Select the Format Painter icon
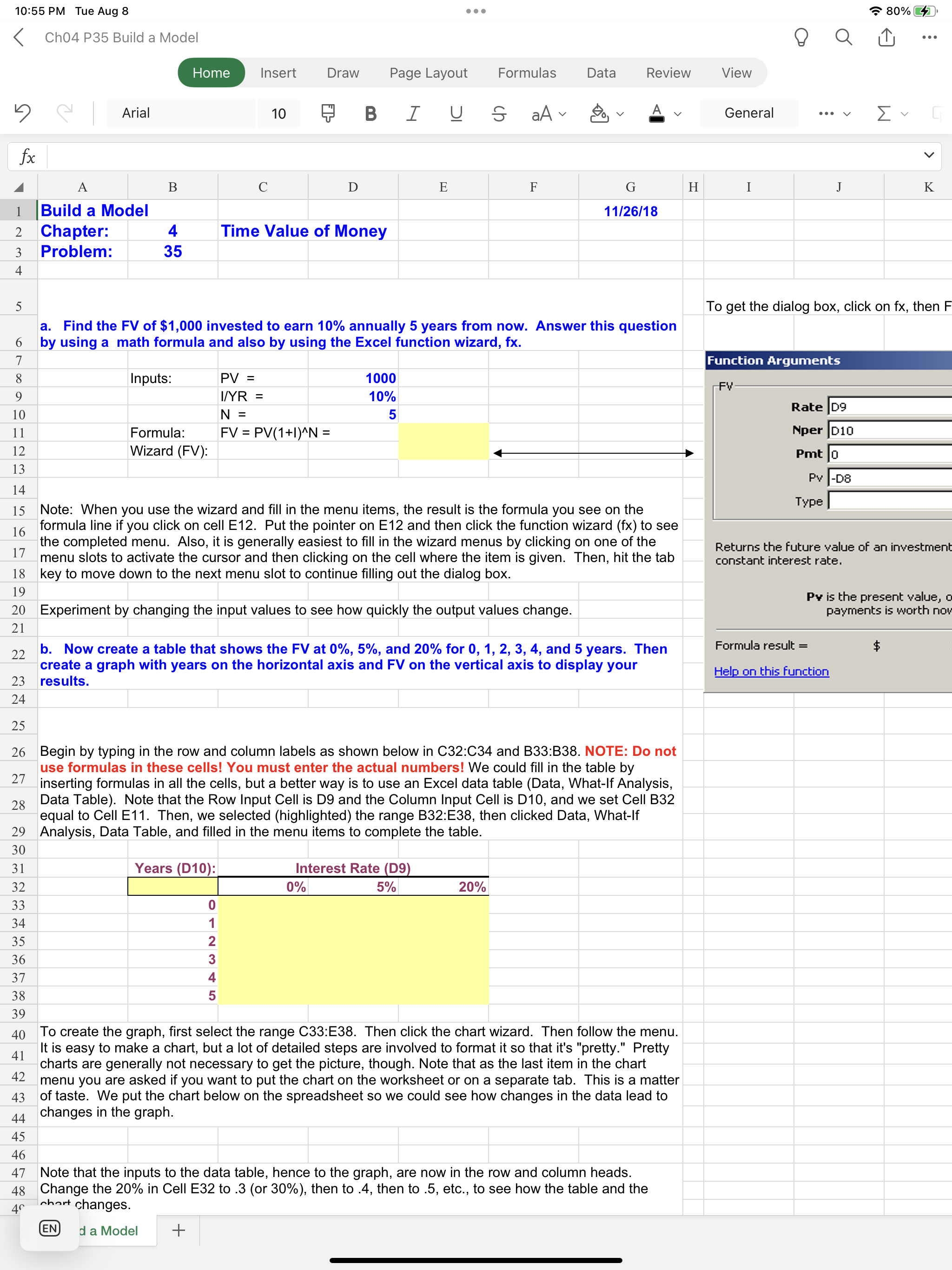 tap(328, 113)
